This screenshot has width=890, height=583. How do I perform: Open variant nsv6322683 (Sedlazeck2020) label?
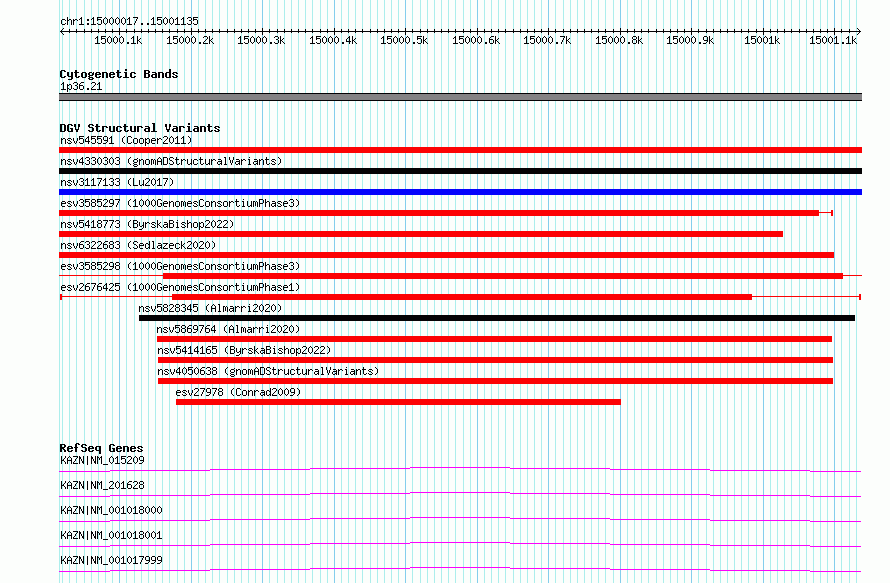(138, 245)
